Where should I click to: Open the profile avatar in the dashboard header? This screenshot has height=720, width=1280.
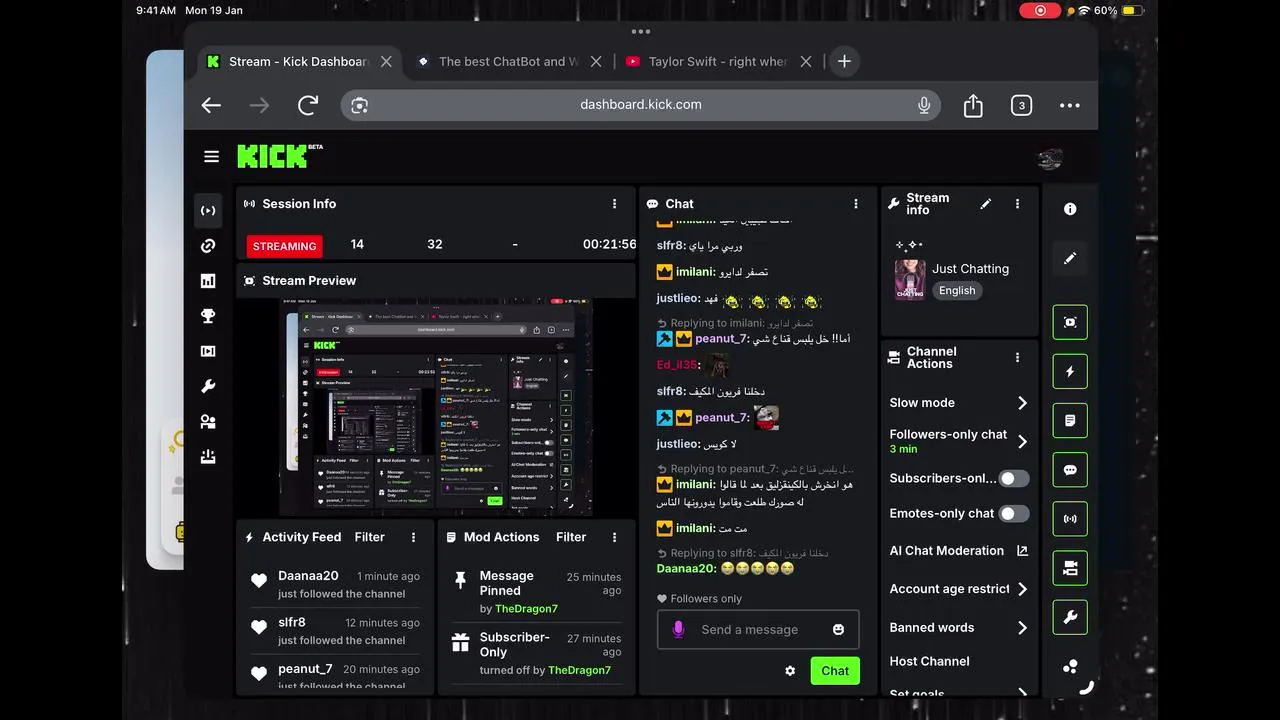click(1049, 158)
